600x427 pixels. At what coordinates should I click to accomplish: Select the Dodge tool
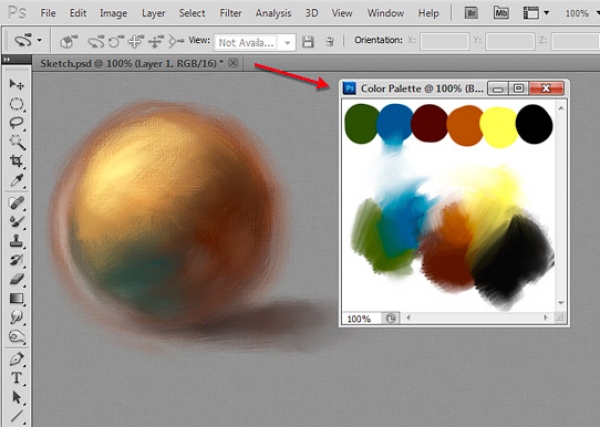coord(16,337)
